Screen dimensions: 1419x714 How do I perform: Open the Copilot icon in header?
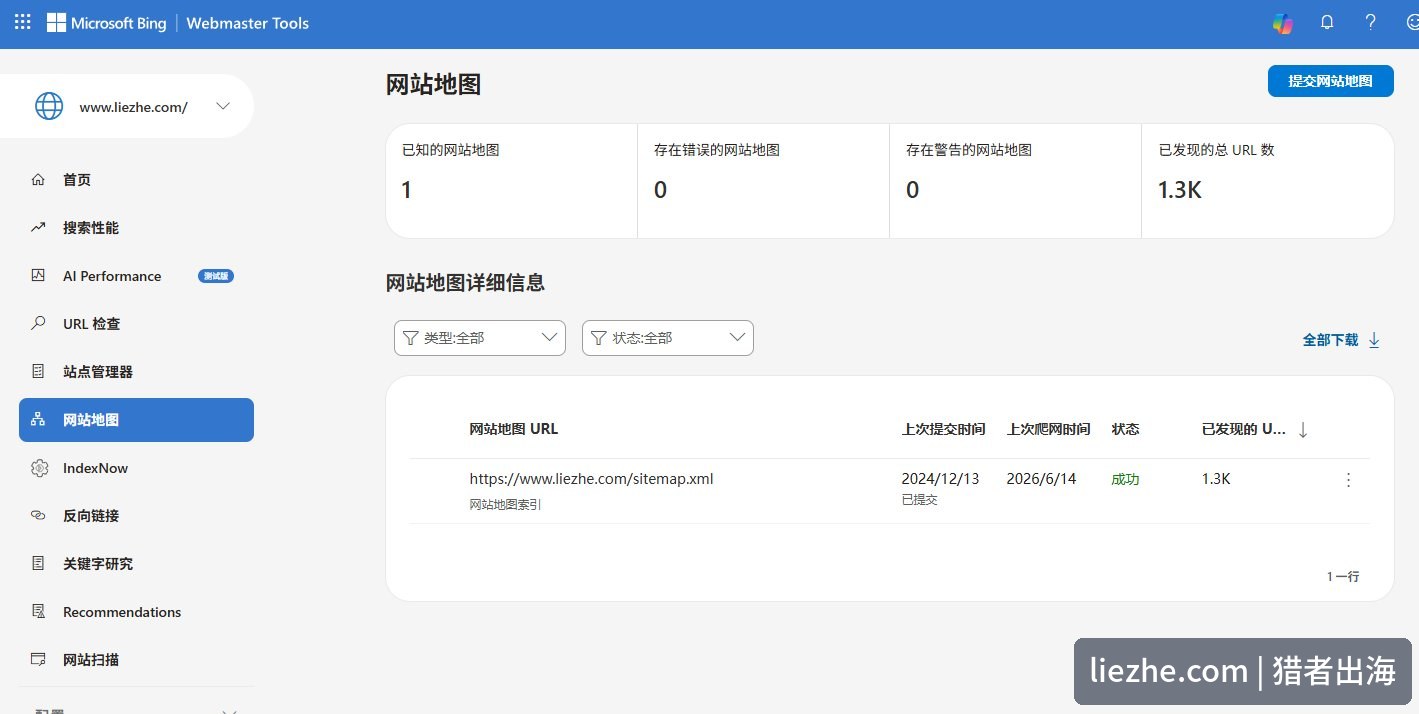pos(1282,23)
